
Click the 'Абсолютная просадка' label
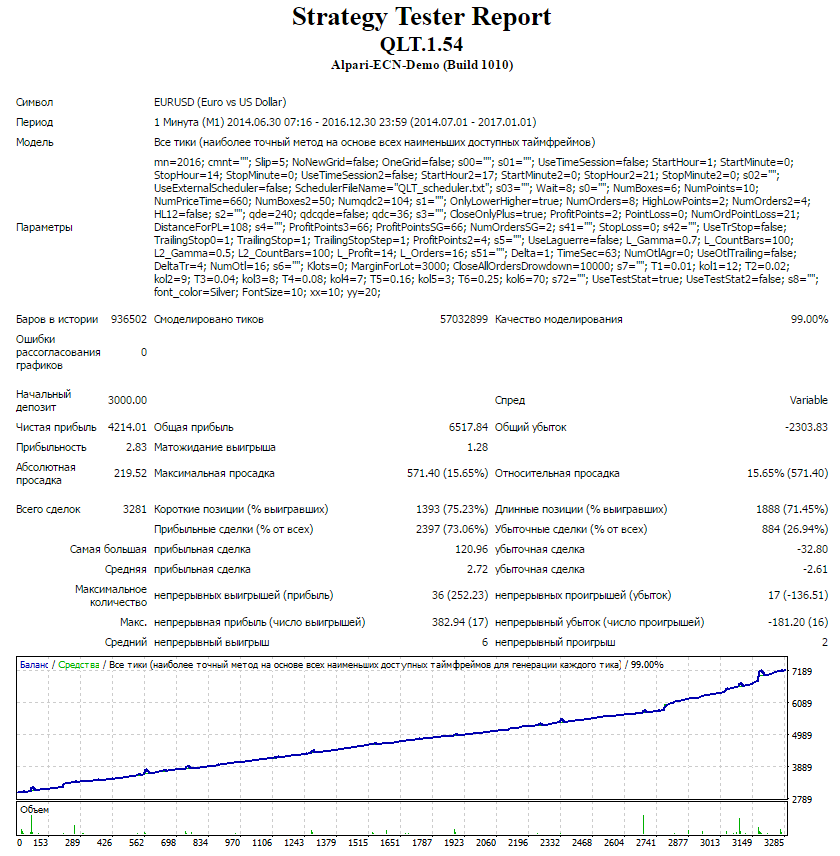(x=46, y=474)
